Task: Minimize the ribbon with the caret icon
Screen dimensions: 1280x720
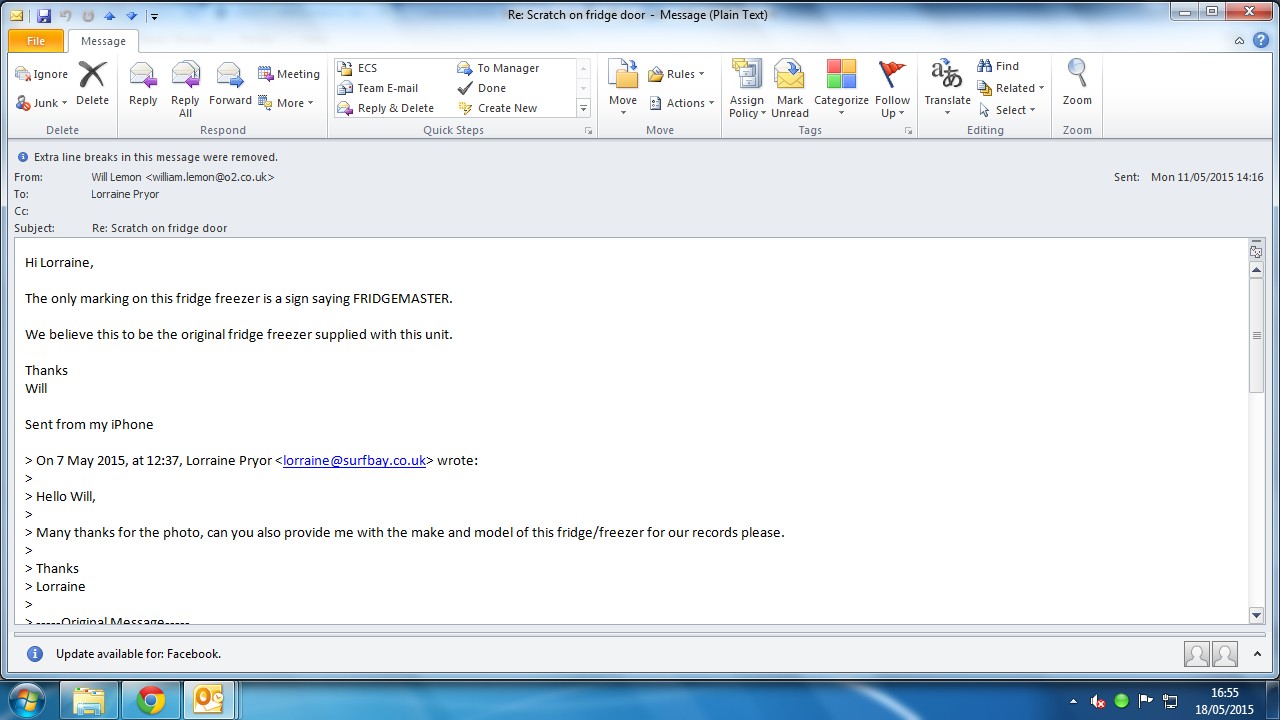Action: (x=1239, y=41)
